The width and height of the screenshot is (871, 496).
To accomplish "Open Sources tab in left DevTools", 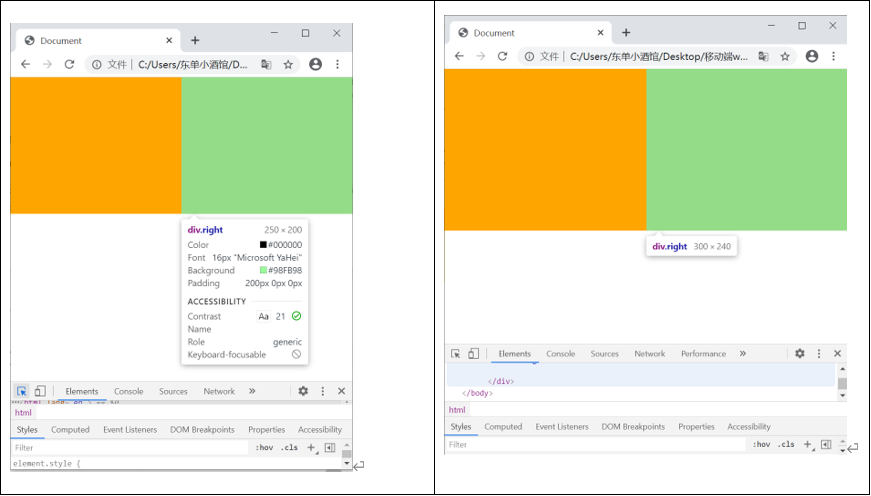I will pyautogui.click(x=173, y=391).
